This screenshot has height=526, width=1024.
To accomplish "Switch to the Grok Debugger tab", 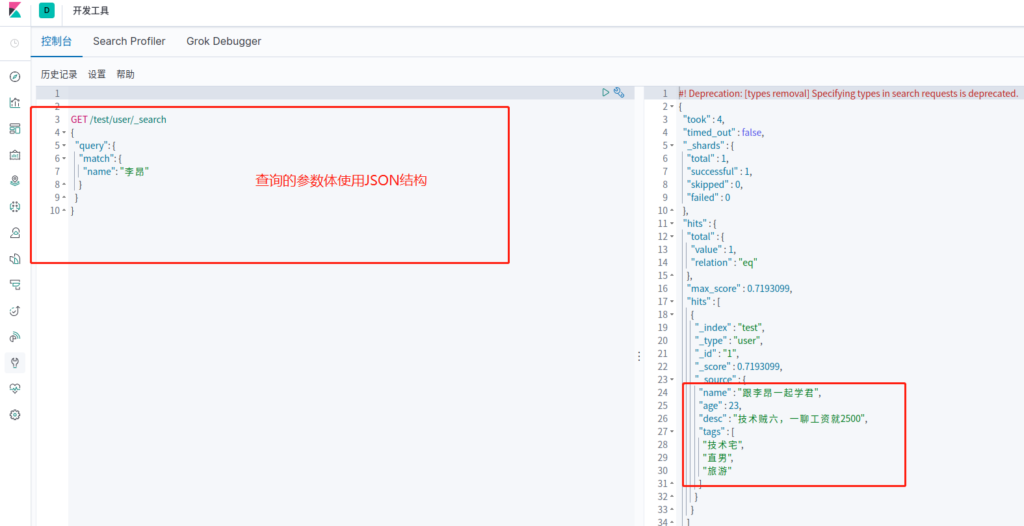I will [224, 41].
